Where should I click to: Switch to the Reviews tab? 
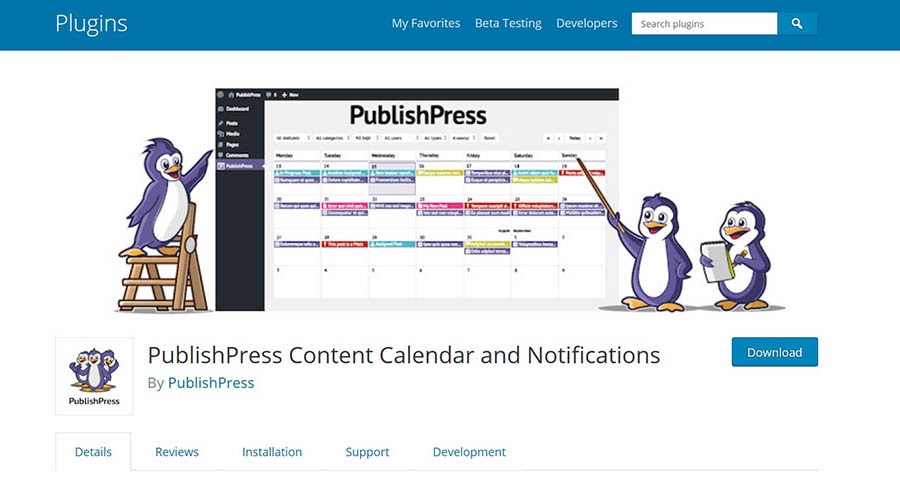177,452
